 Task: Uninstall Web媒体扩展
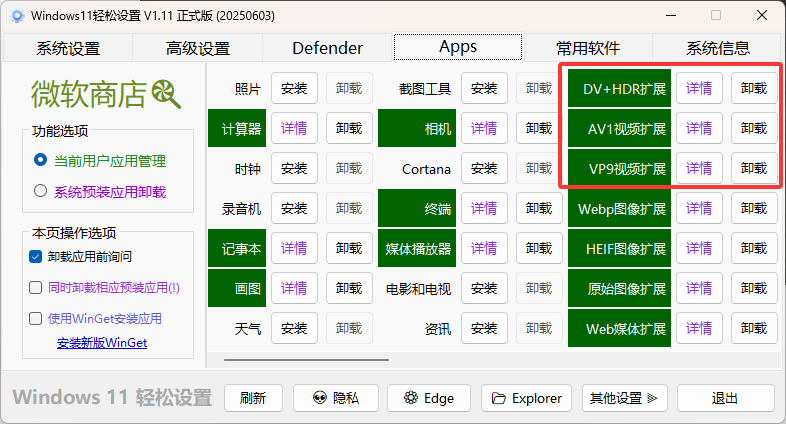coord(754,328)
